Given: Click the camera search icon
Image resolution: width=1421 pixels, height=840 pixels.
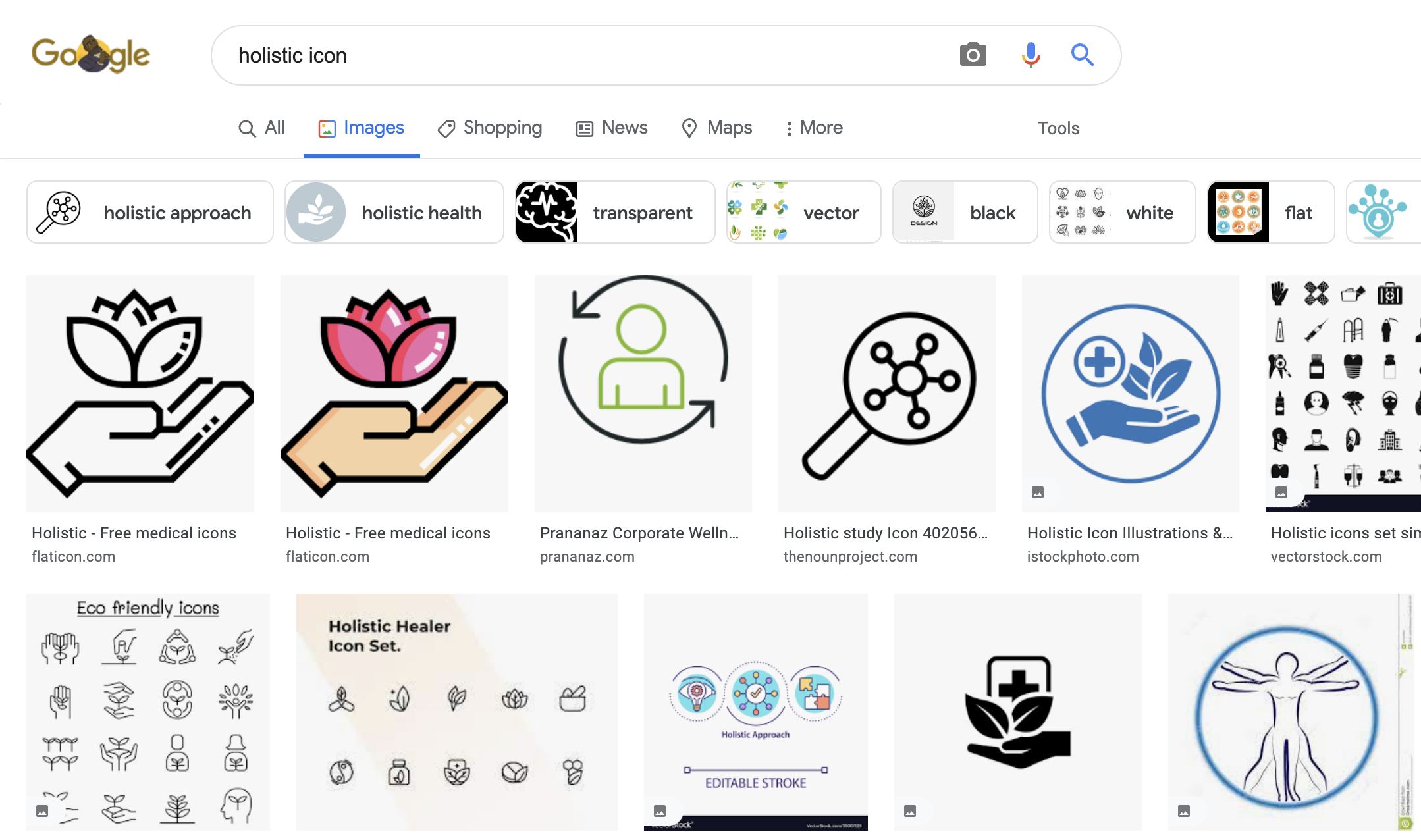Looking at the screenshot, I should click(971, 55).
